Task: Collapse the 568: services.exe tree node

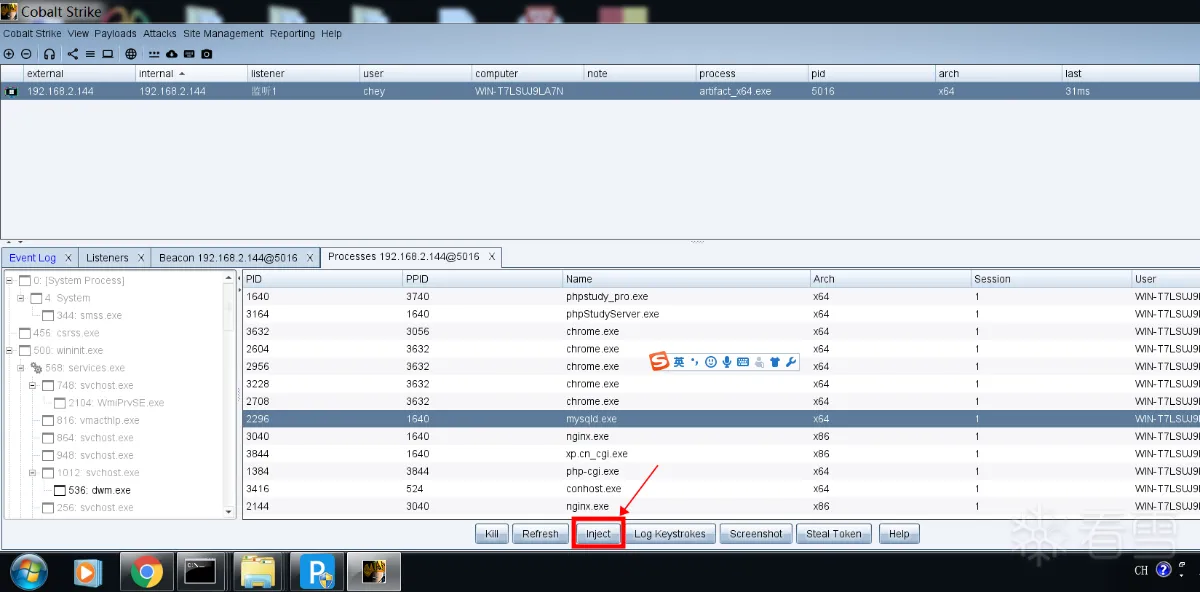Action: pos(21,368)
